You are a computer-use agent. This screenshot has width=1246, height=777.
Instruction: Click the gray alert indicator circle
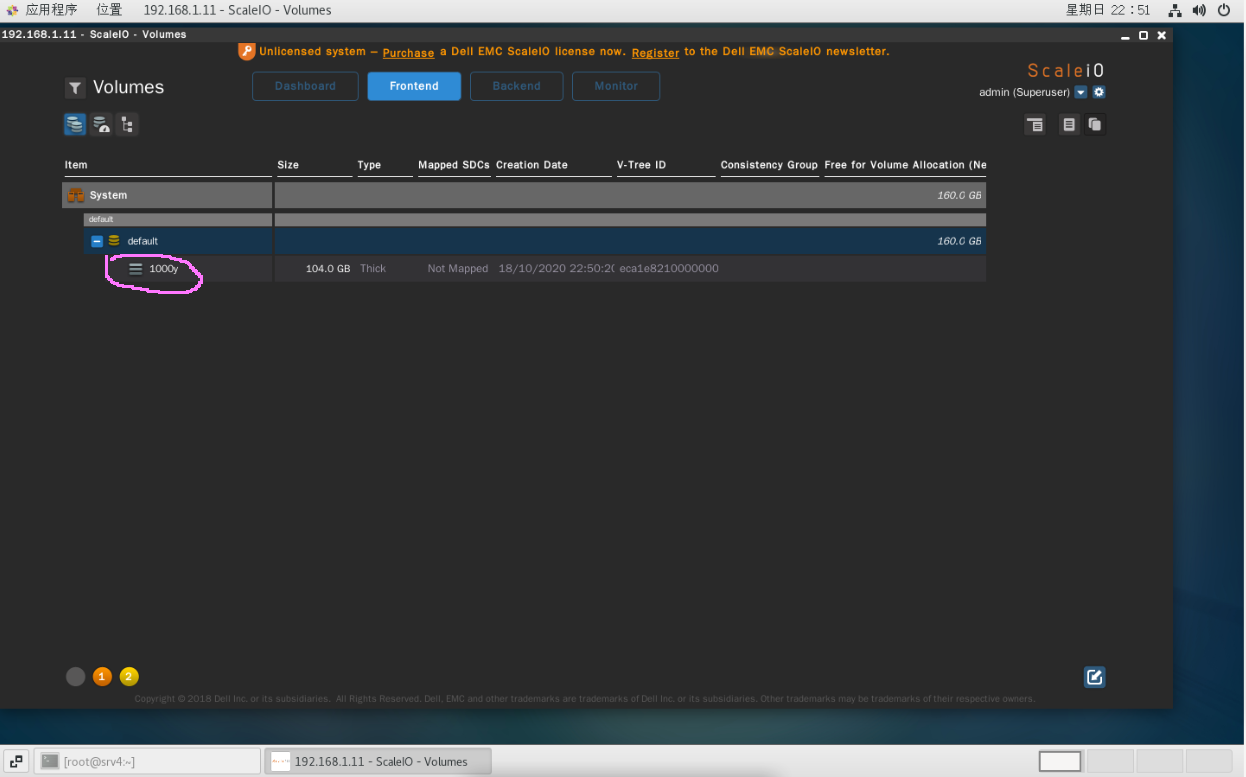point(75,677)
